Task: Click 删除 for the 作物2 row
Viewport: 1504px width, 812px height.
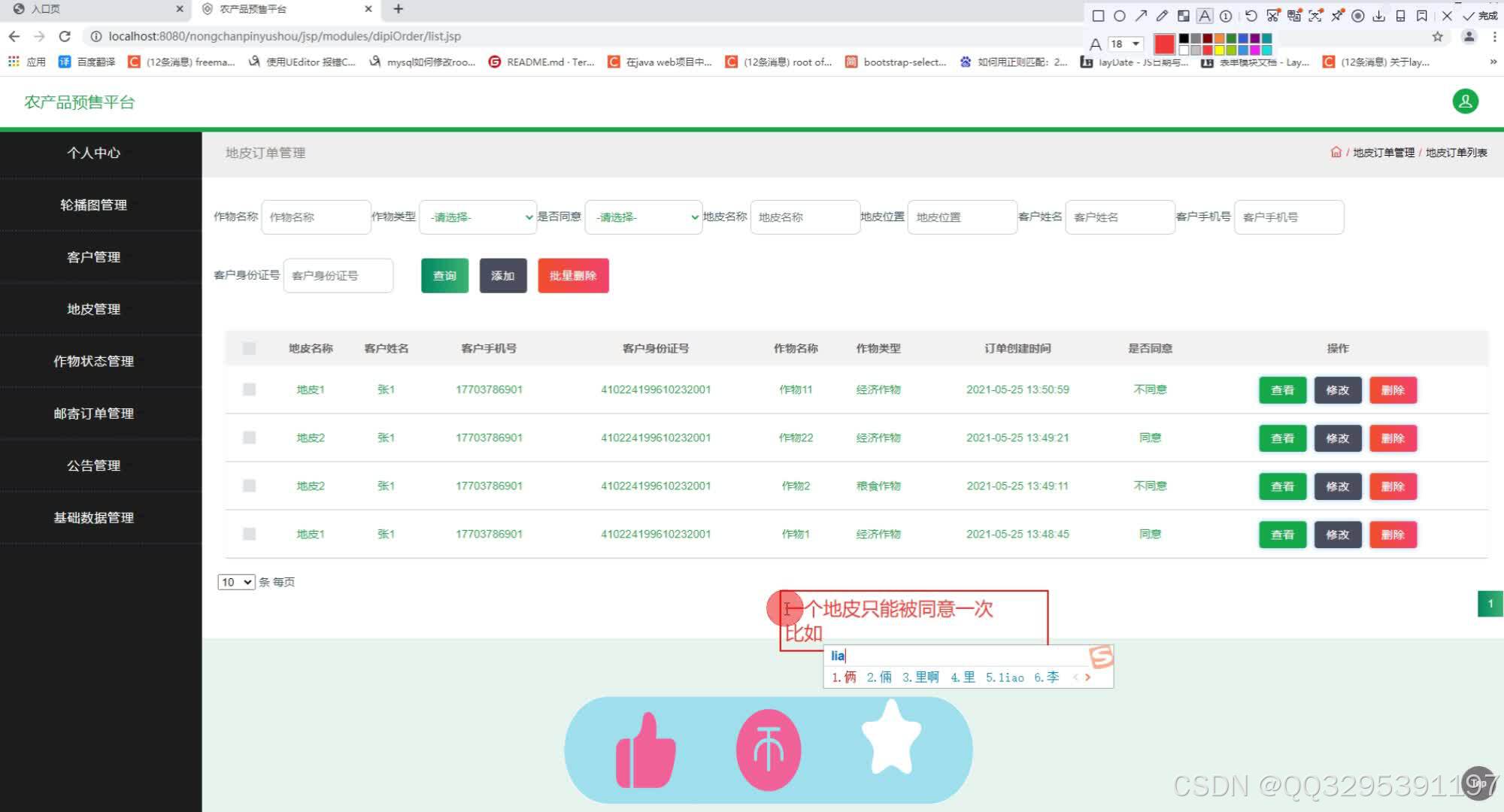Action: pos(1393,486)
